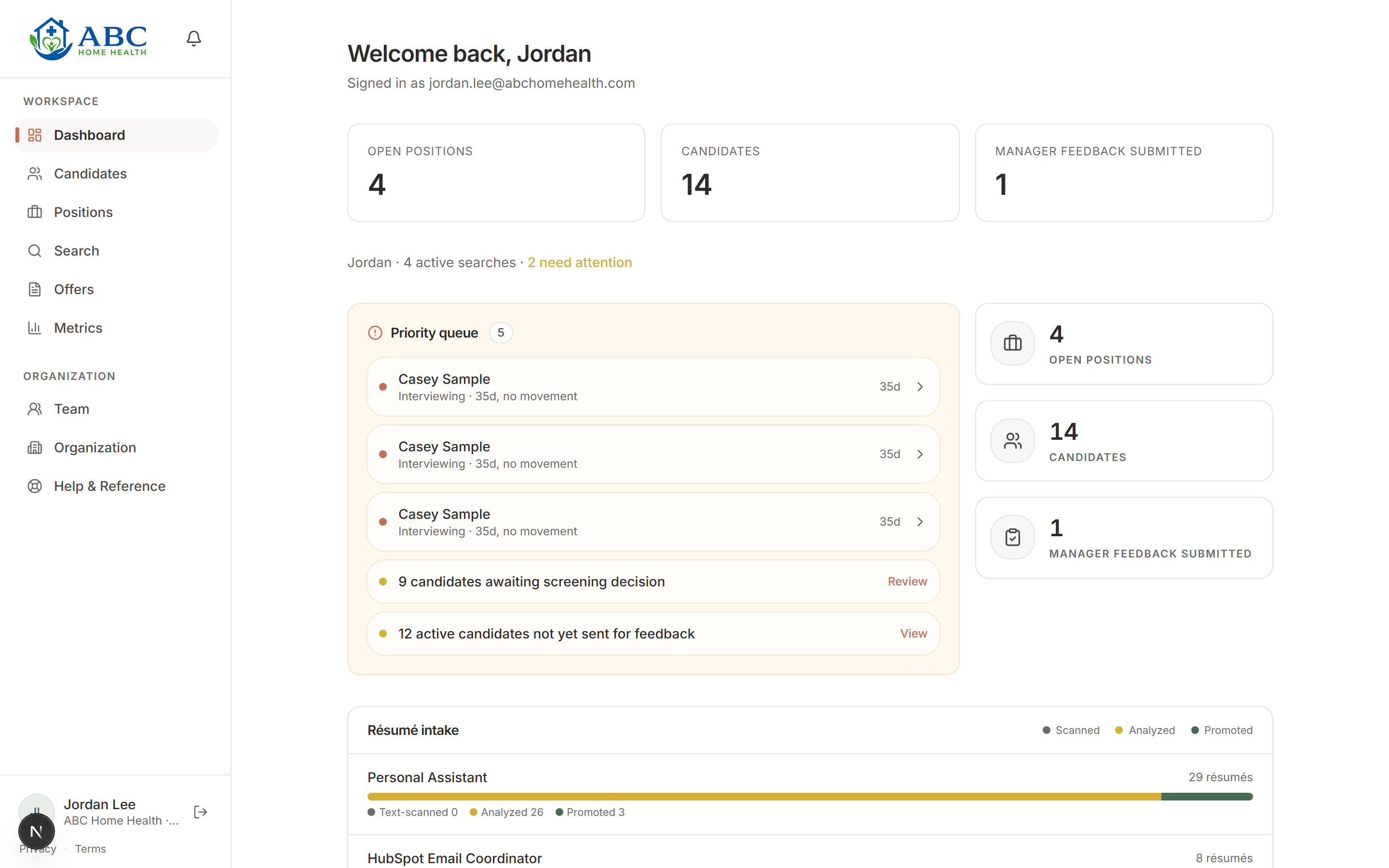
Task: Click the Priority queue alert icon
Action: 375,333
